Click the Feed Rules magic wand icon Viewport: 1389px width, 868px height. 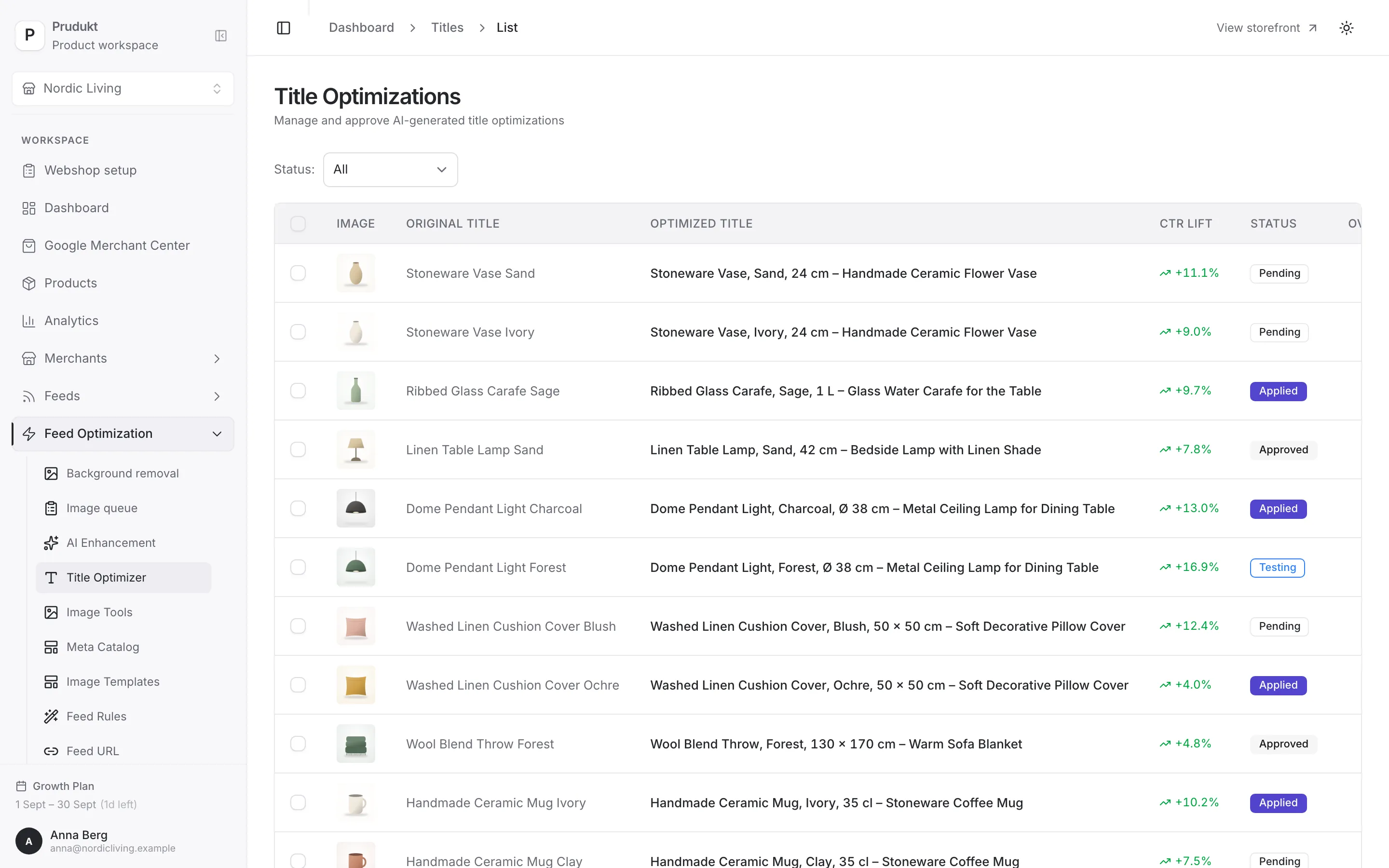click(x=51, y=716)
